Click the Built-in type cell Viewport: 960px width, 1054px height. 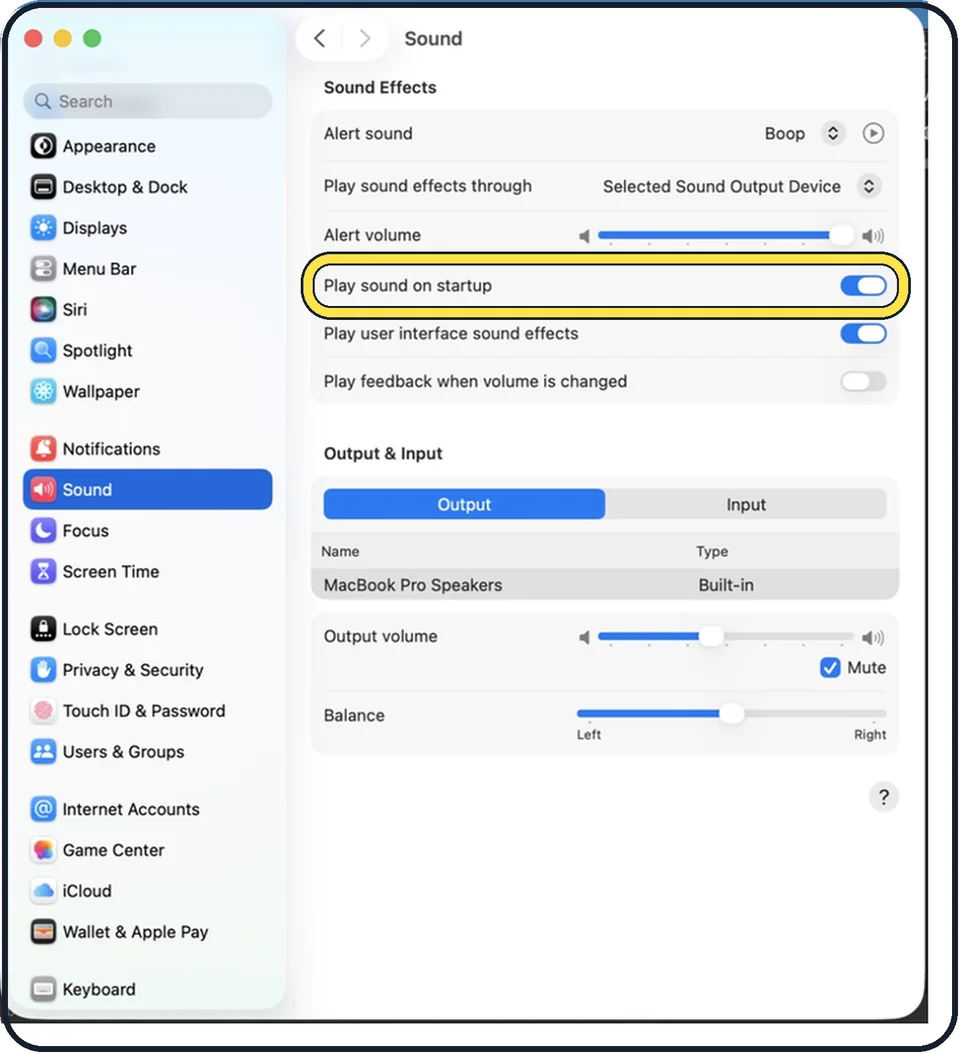(726, 585)
